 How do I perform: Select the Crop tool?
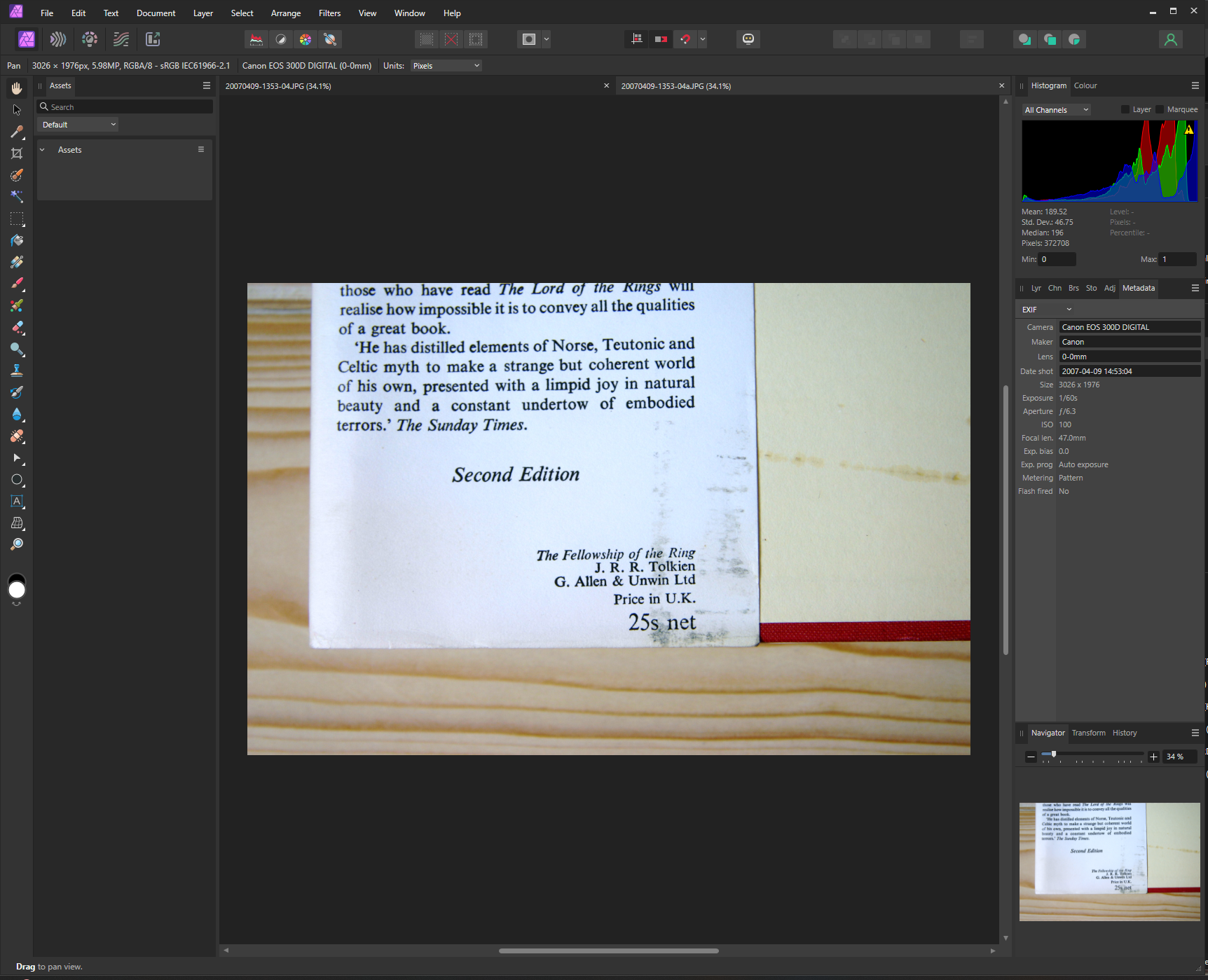pos(17,153)
